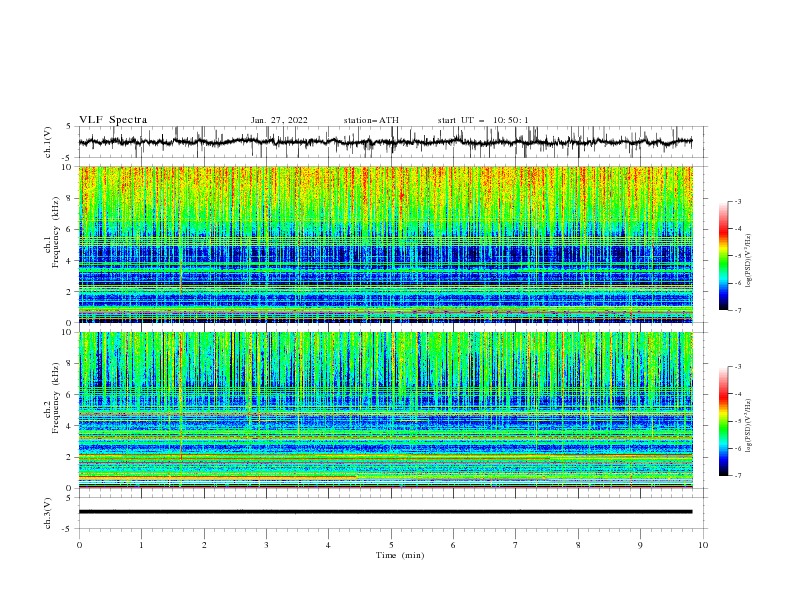Click the ch.1 voltage waveform trace

click(385, 142)
